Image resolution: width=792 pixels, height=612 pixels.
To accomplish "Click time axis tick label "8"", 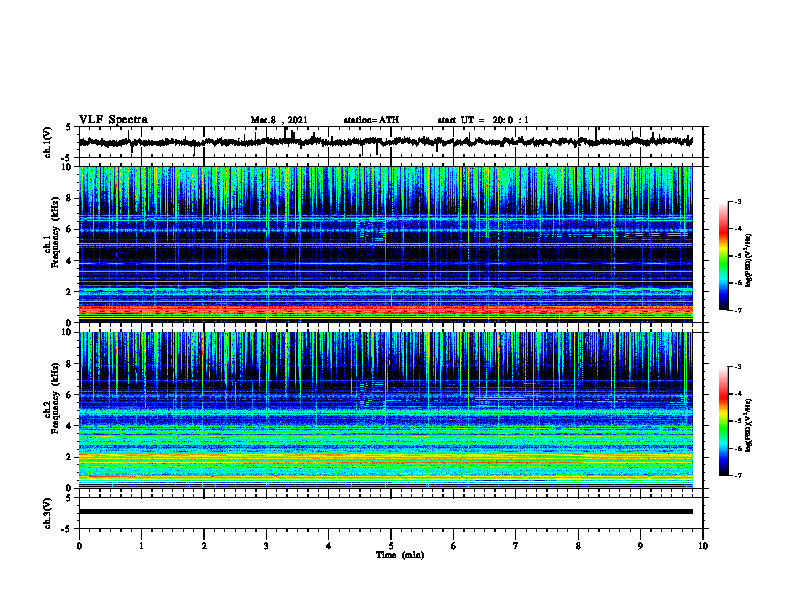I will click(578, 546).
